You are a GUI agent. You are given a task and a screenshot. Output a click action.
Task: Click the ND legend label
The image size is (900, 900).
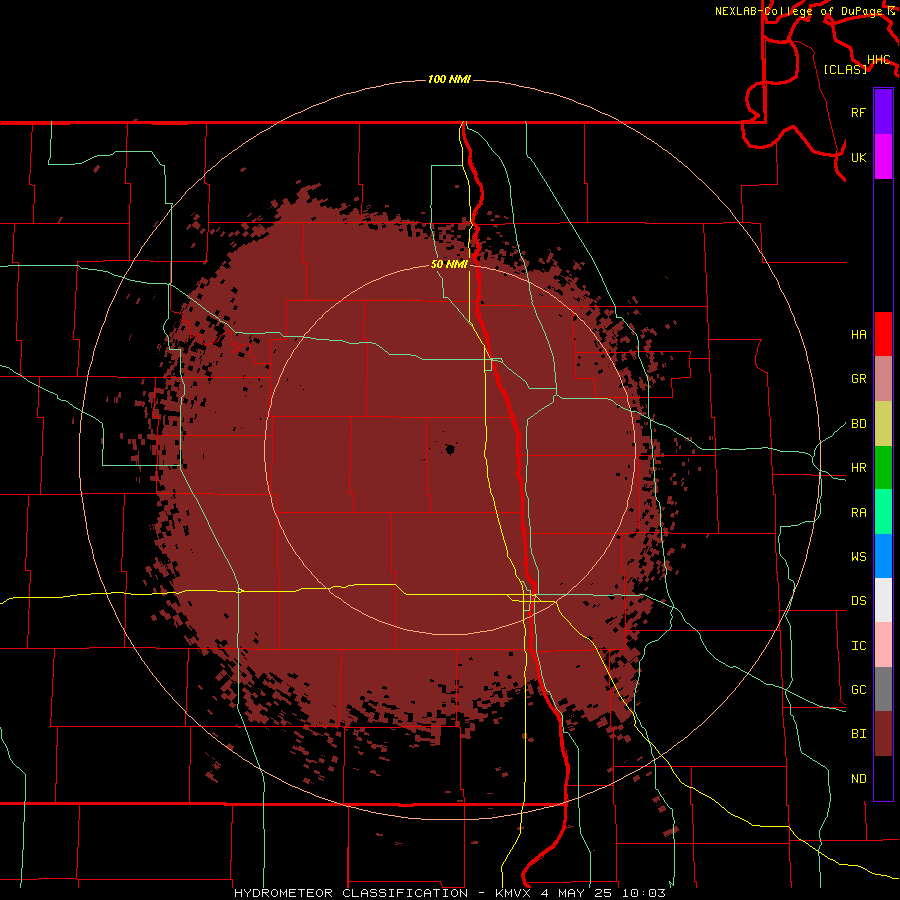tap(859, 779)
